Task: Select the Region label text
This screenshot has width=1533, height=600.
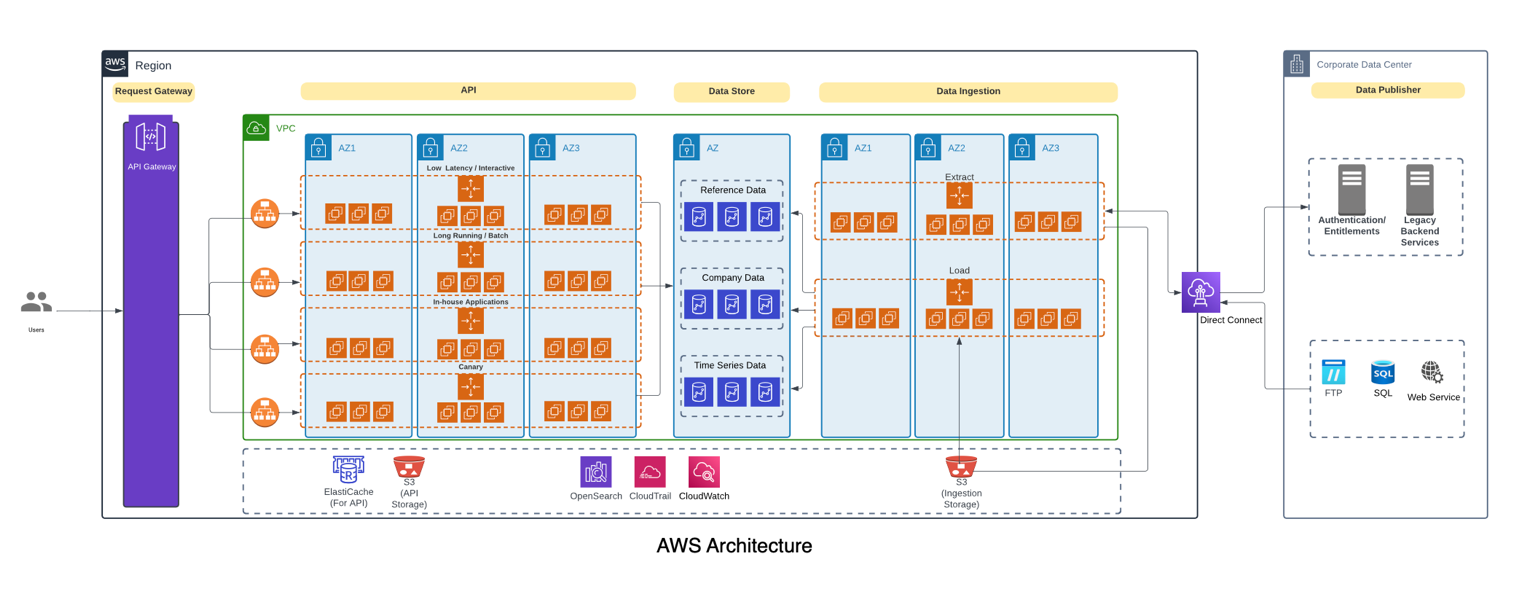Action: click(x=153, y=66)
